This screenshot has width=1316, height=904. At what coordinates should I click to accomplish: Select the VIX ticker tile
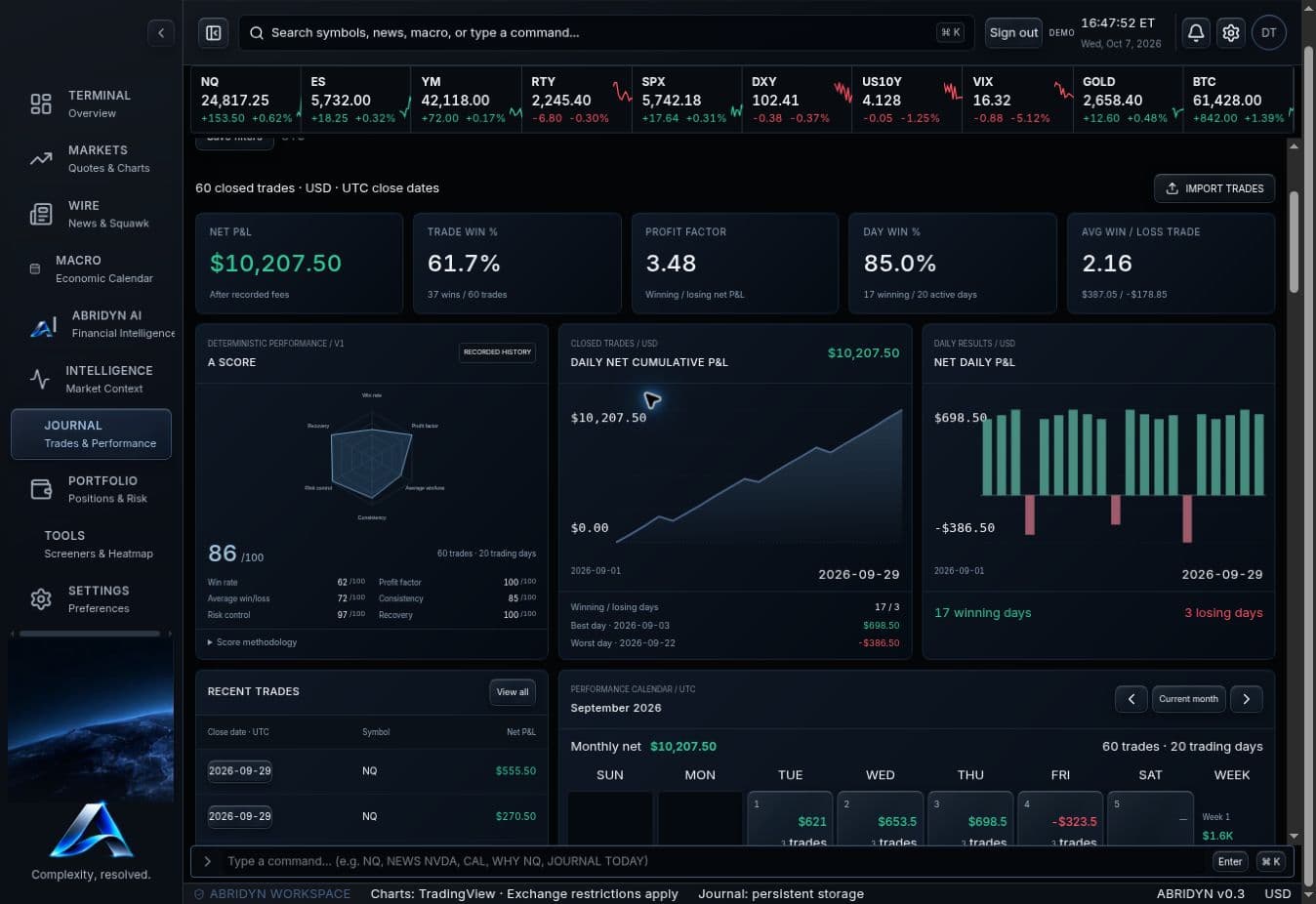point(1017,99)
